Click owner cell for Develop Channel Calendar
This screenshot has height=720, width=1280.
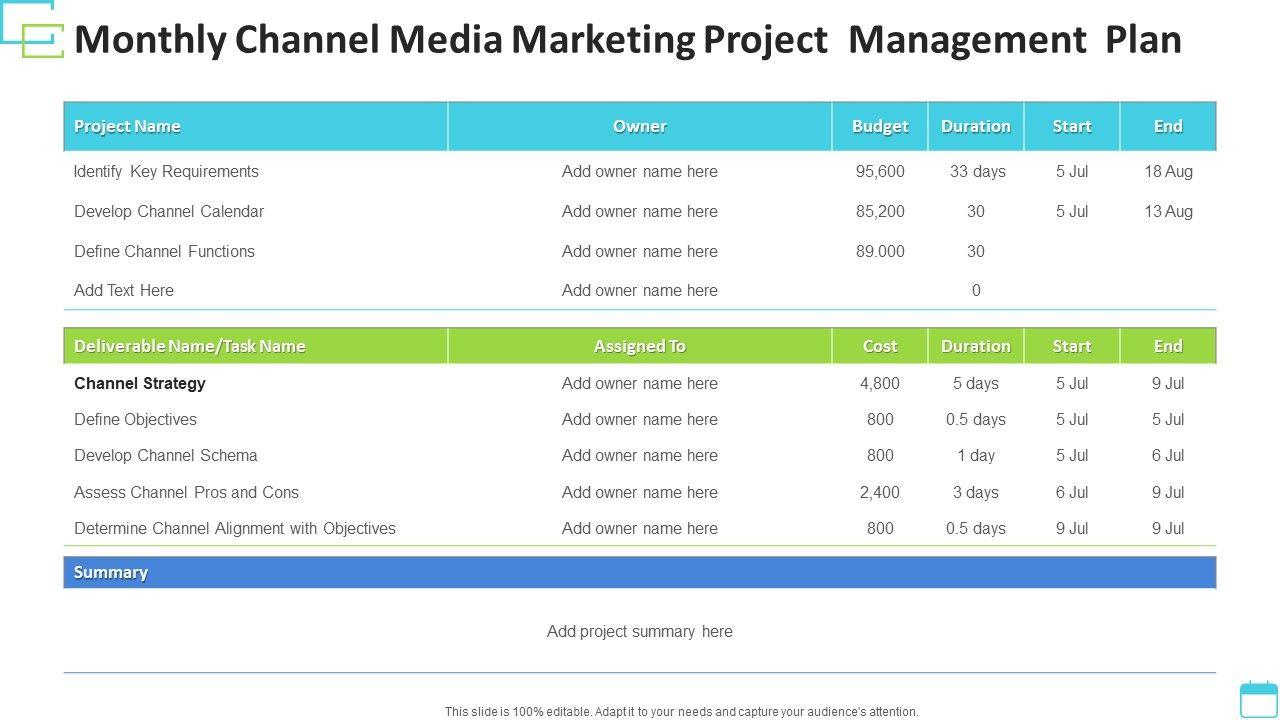640,211
